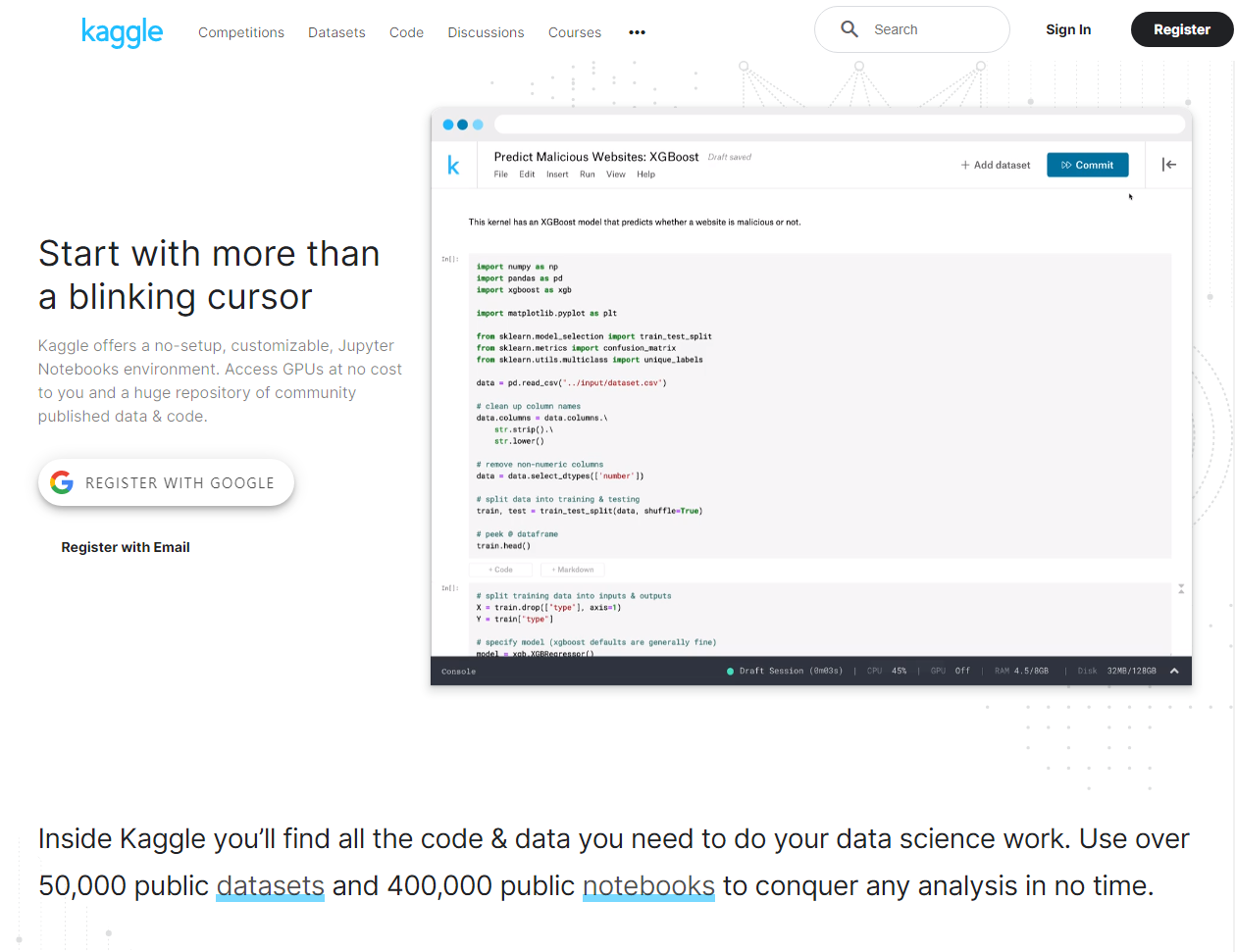Screen dimensions: 1235x952
Task: Click the Sign In link
Action: tap(1068, 29)
